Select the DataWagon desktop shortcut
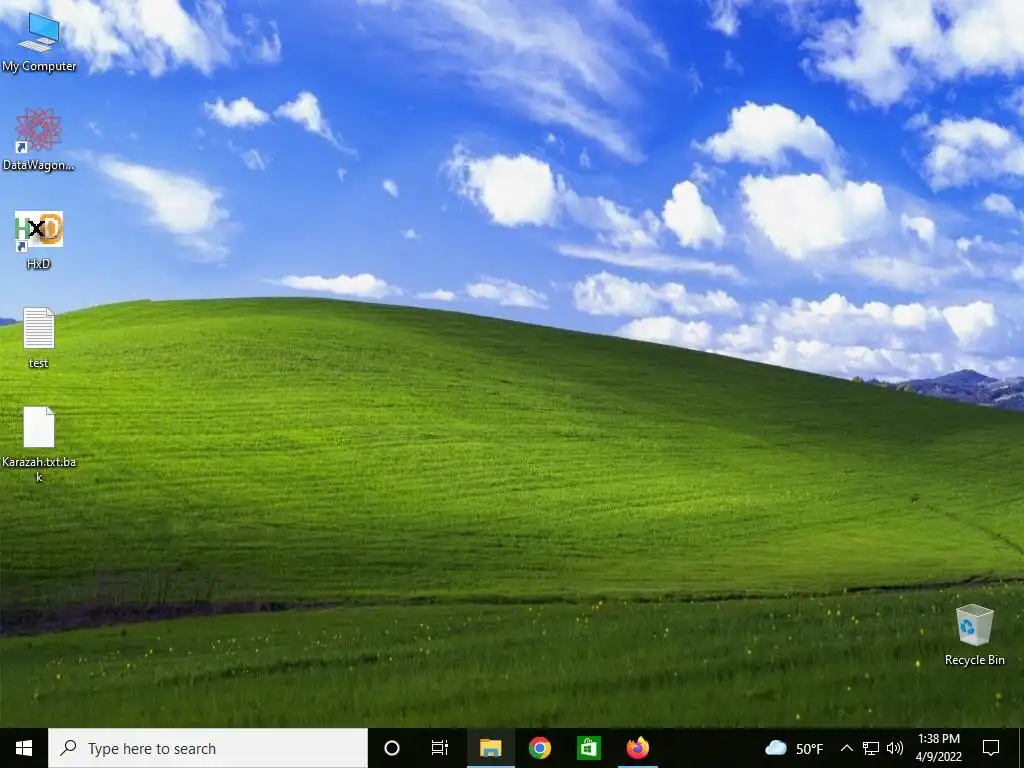This screenshot has width=1024, height=768. (x=39, y=139)
